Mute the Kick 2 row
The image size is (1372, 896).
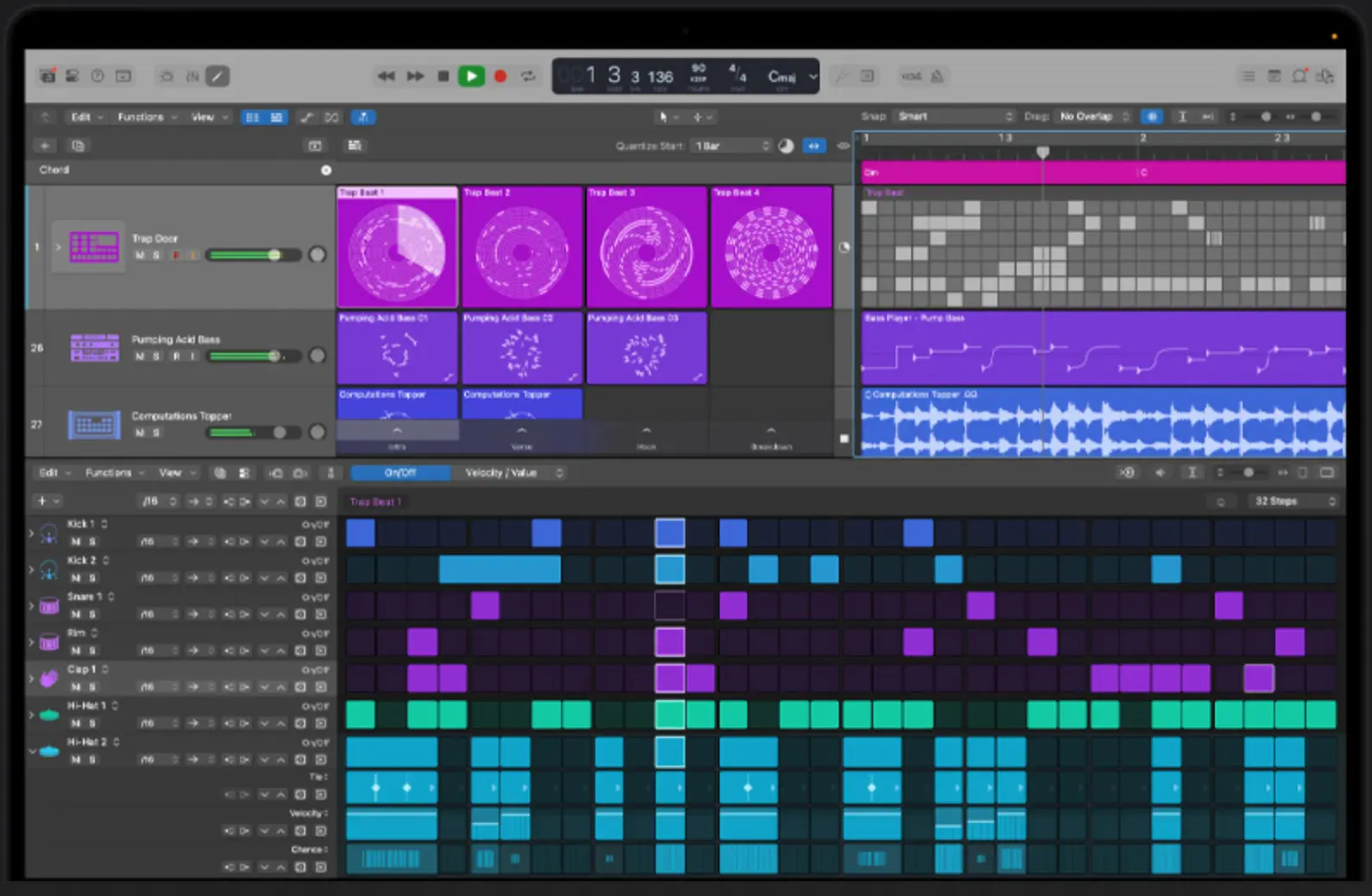click(x=76, y=577)
